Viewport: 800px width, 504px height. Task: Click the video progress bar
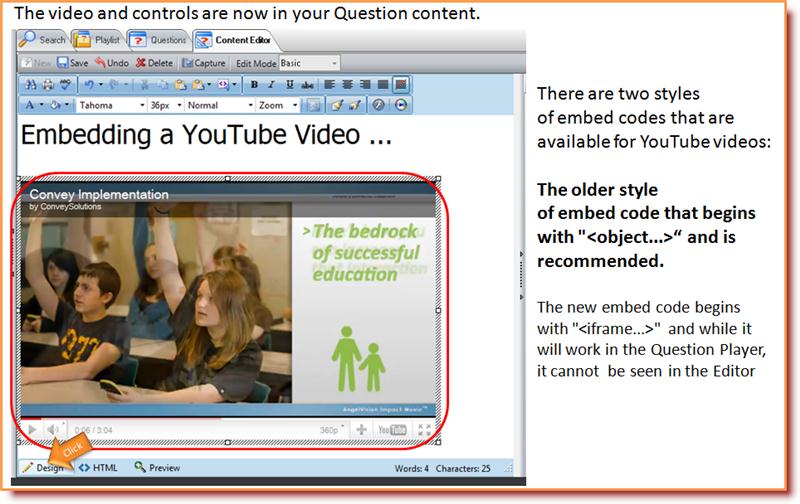point(228,418)
